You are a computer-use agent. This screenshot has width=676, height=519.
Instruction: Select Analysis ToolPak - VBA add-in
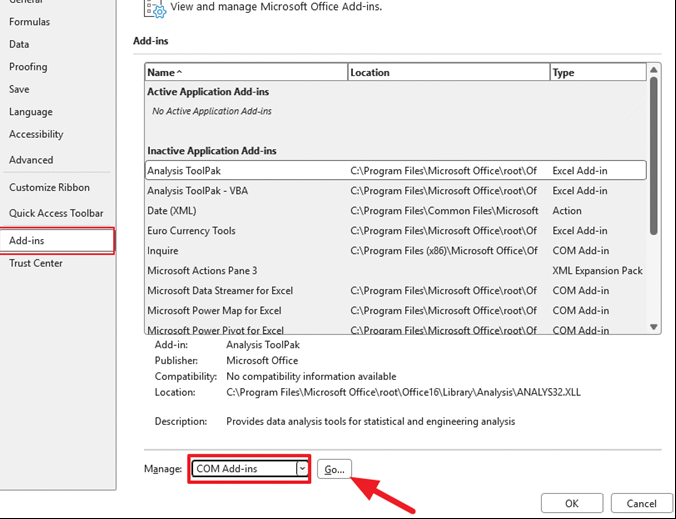click(x=396, y=191)
